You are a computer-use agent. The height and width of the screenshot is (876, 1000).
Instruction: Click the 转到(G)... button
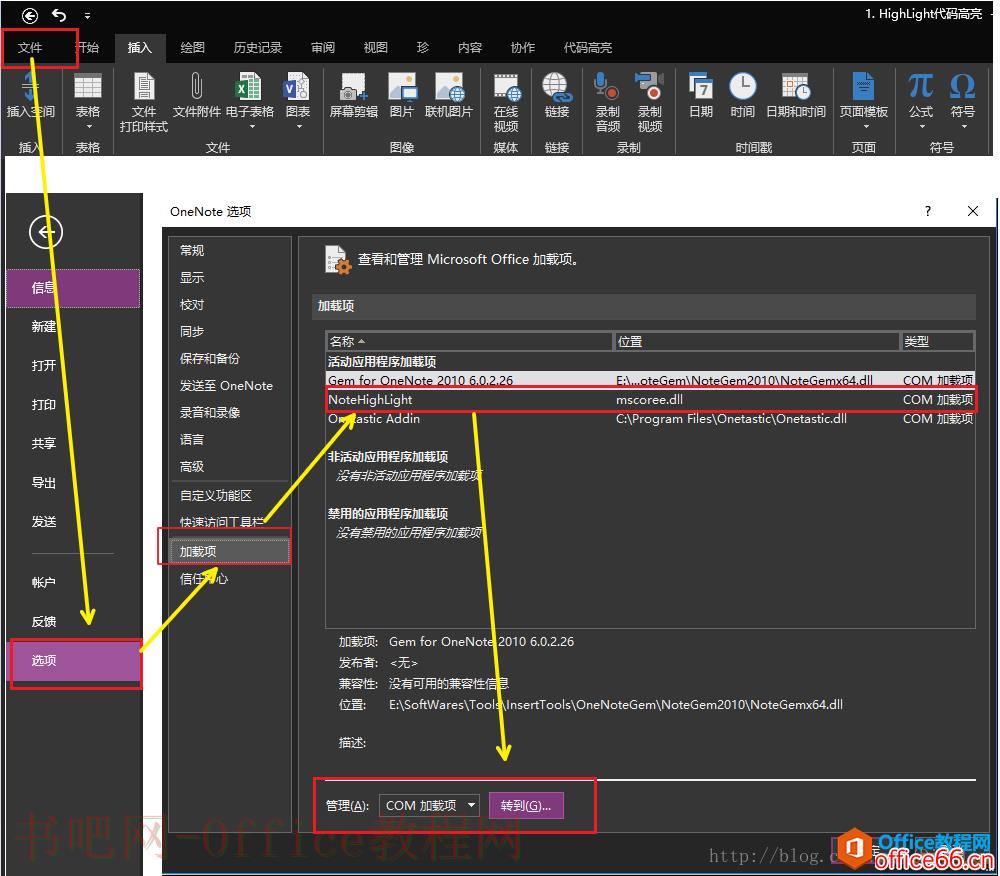[526, 806]
